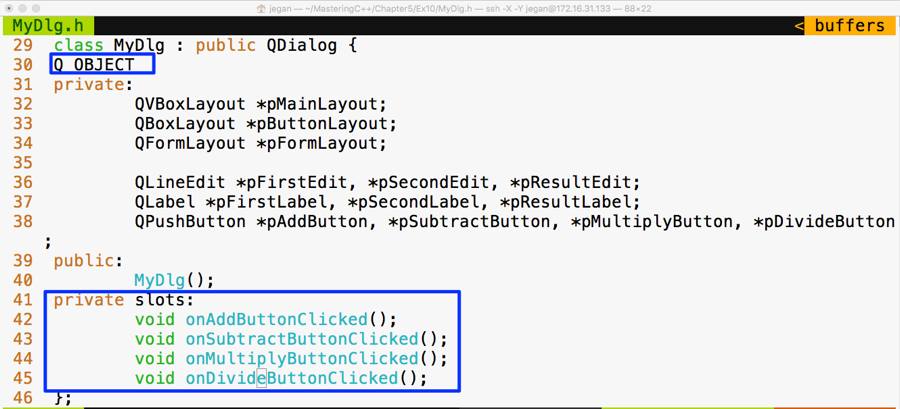
Task: Click on onMultiplyButtonClicked declaration
Action: click(301, 359)
